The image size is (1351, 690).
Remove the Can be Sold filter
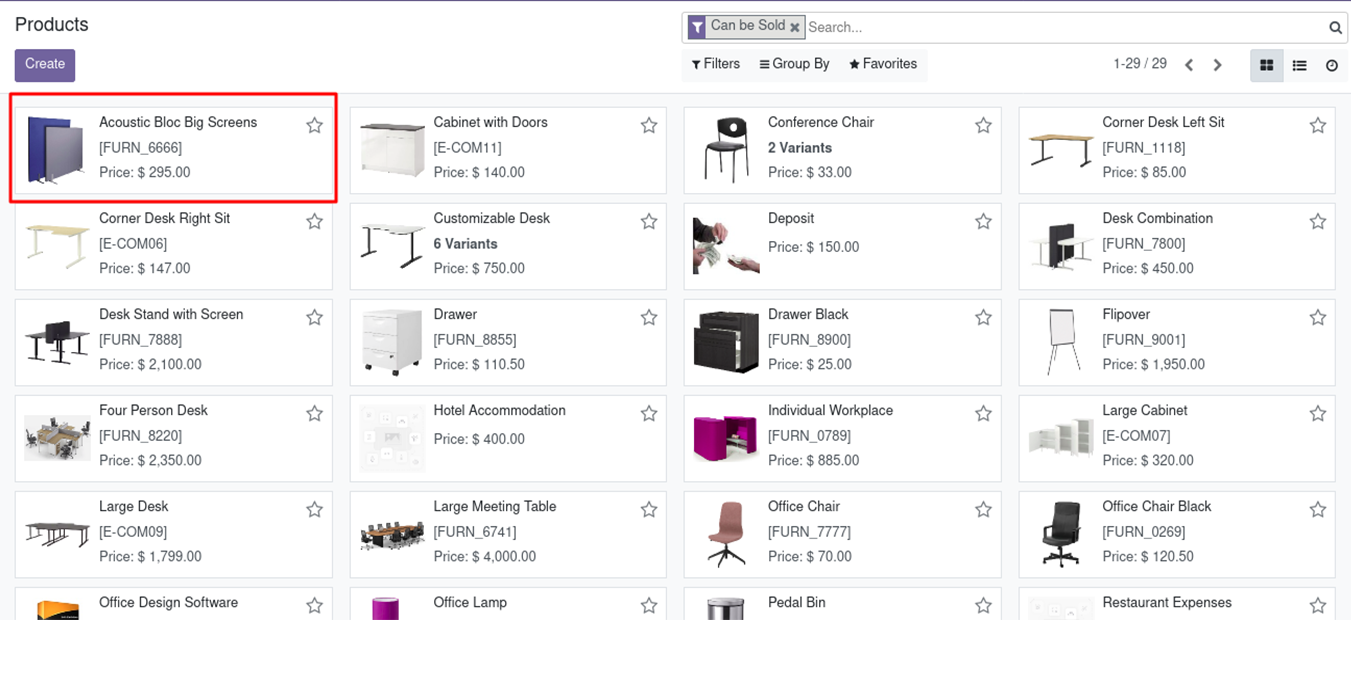click(x=795, y=28)
